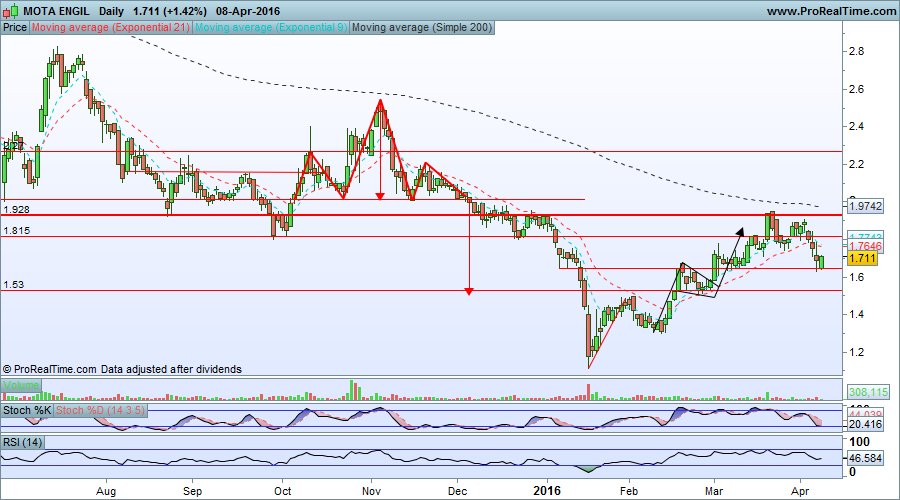This screenshot has width=900, height=500.
Task: Click the 1.711 (+1.42%) quote text
Action: click(169, 11)
